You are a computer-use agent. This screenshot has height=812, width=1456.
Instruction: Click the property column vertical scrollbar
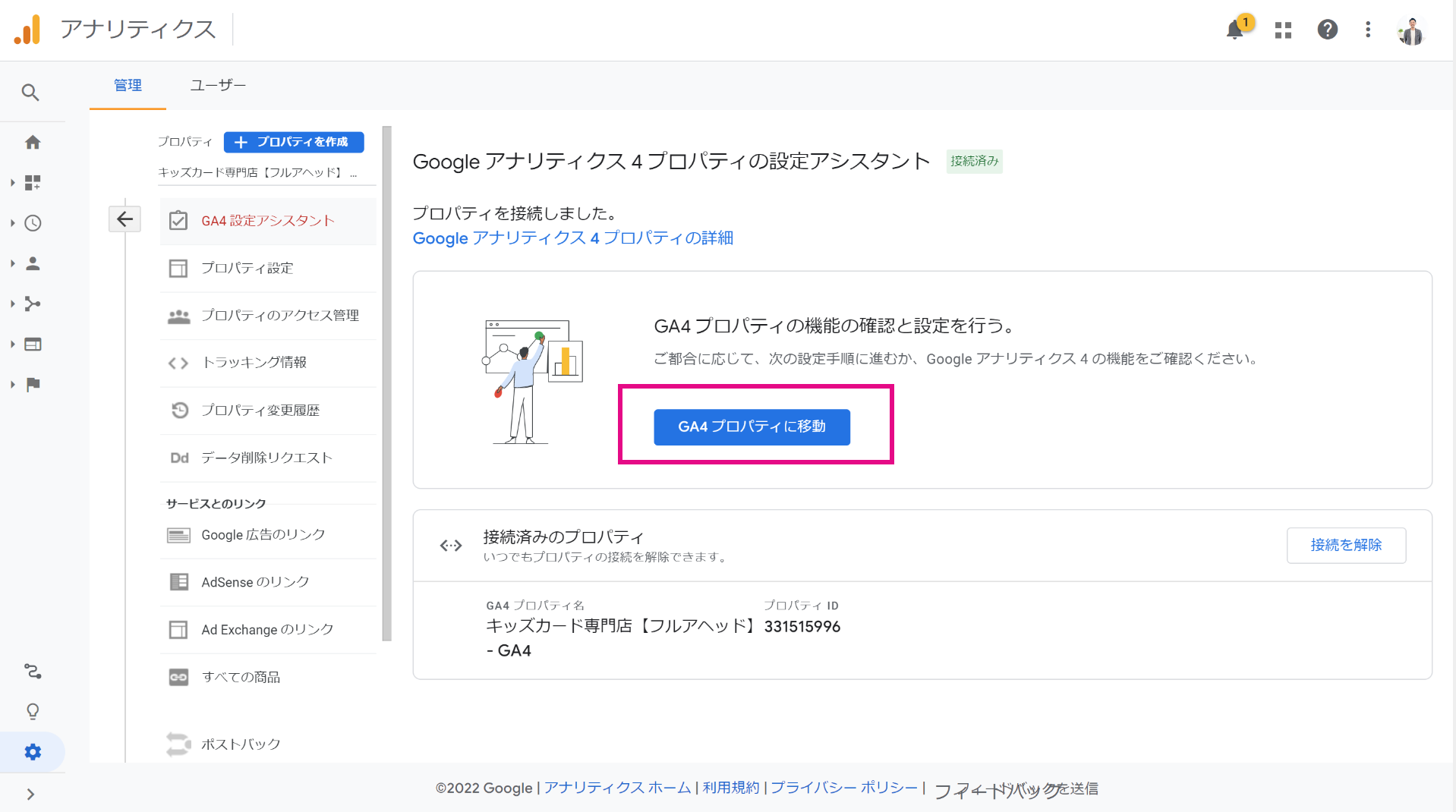387,379
